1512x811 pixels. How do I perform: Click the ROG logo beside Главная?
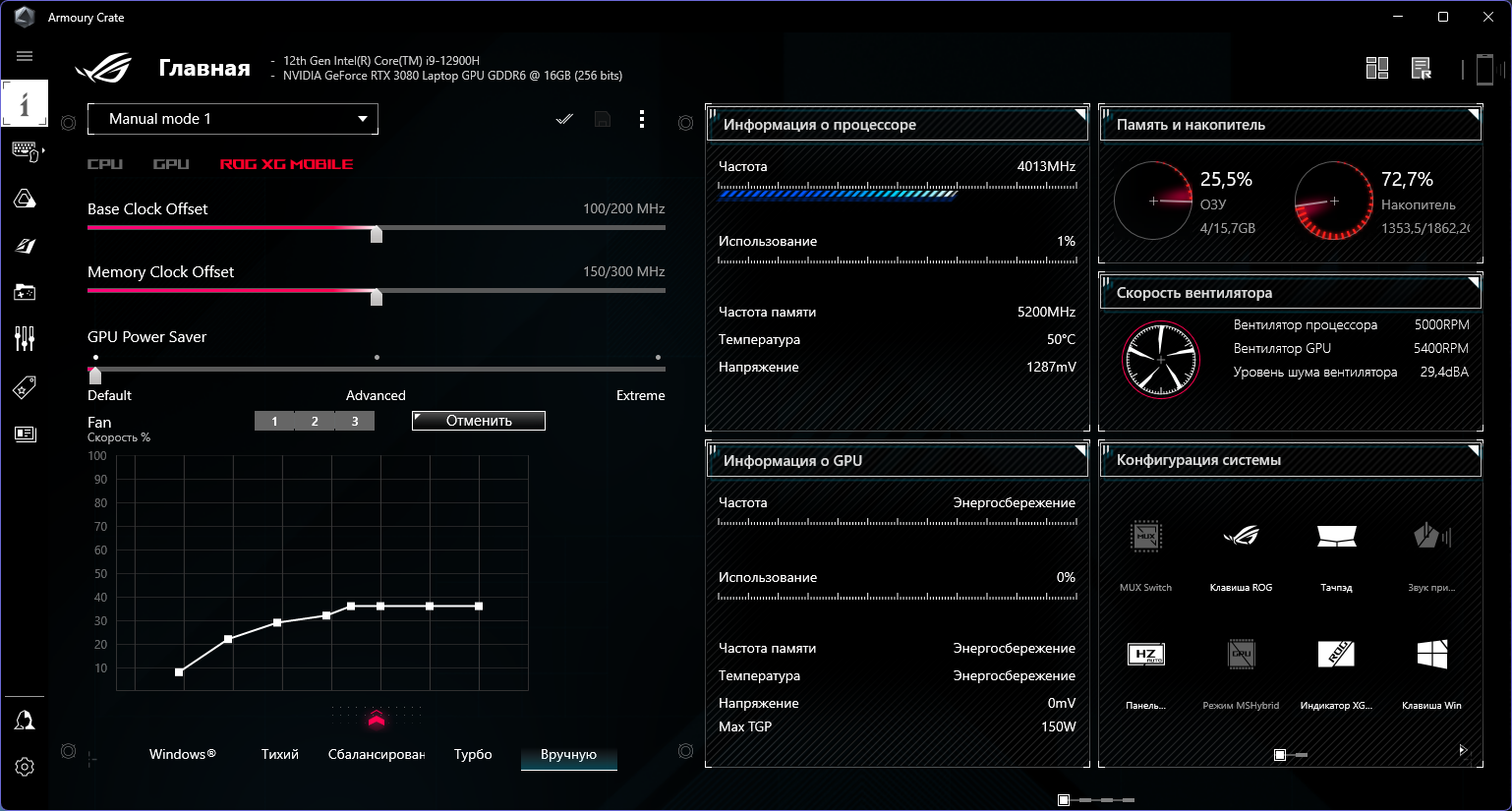[x=104, y=68]
